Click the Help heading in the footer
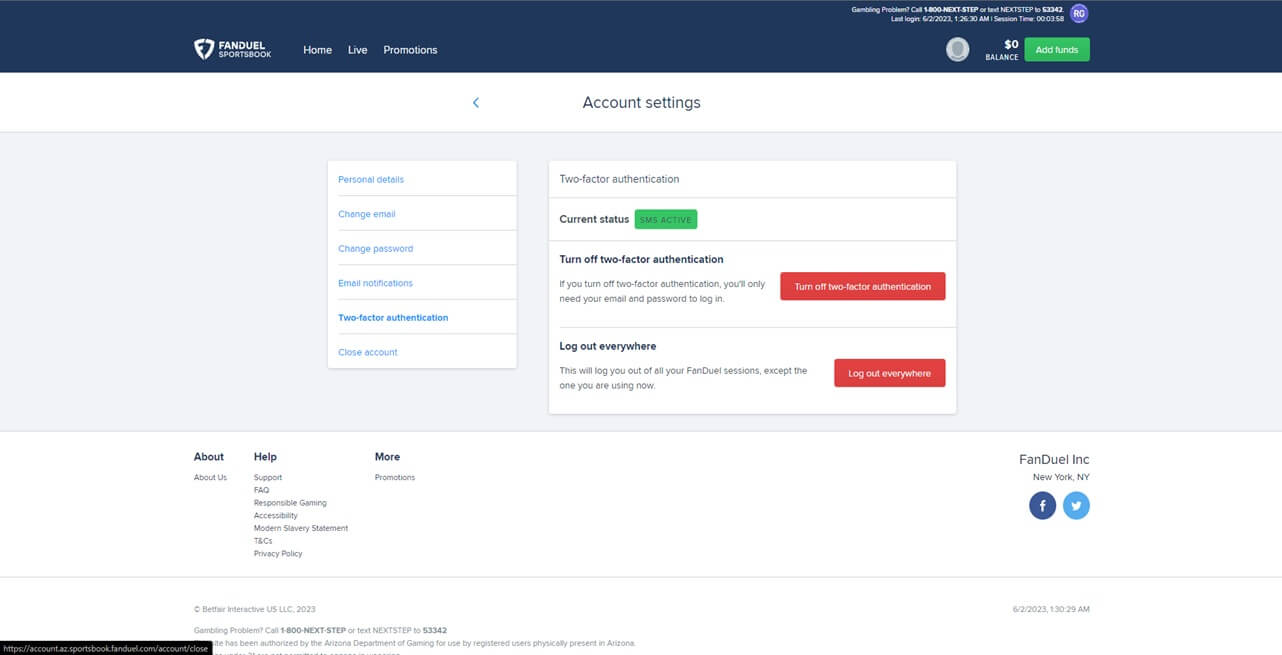The width and height of the screenshot is (1282, 655). coord(265,457)
